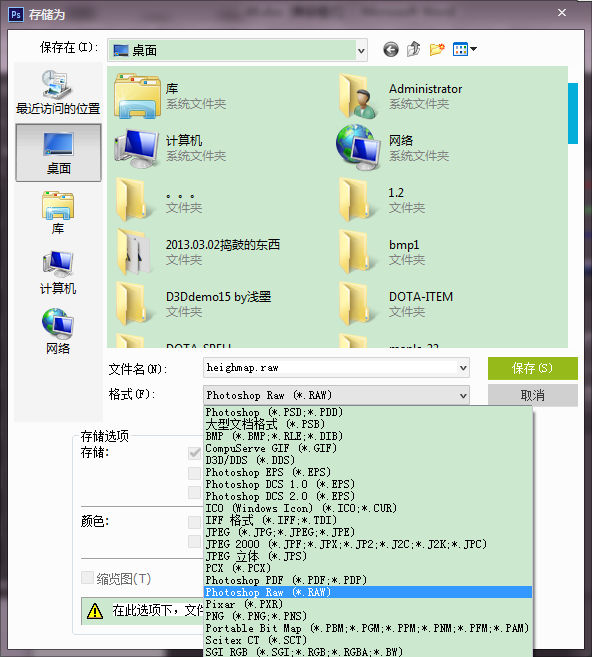
Task: Choose Scitex CT (*.SCT) format
Action: 368,640
